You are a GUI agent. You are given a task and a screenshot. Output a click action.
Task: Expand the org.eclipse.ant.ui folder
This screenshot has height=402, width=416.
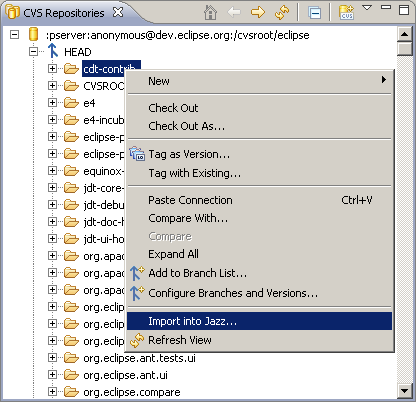(52, 375)
